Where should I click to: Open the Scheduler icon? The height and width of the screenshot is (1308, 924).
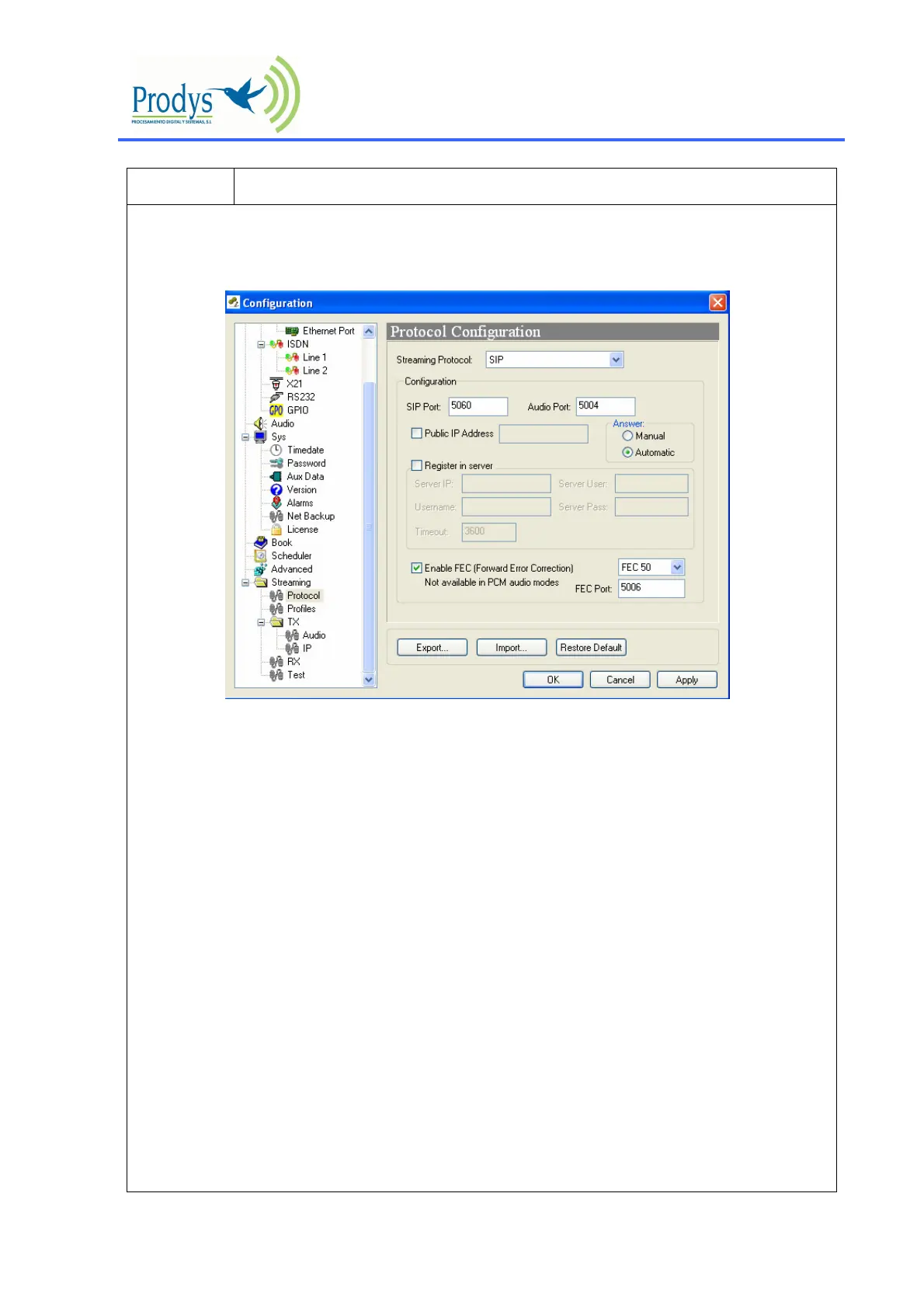point(260,555)
